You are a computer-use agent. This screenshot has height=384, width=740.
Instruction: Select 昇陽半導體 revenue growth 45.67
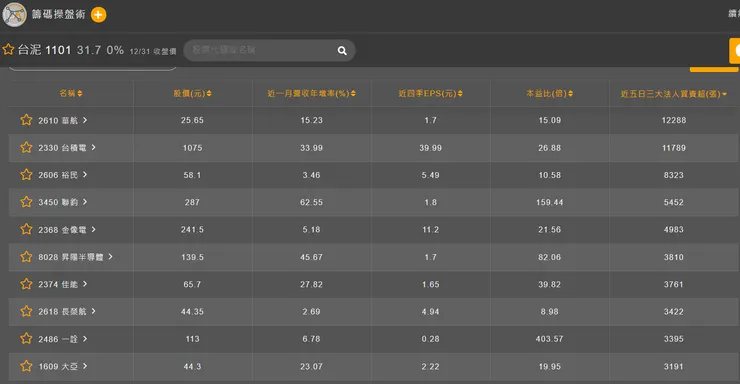pos(311,257)
